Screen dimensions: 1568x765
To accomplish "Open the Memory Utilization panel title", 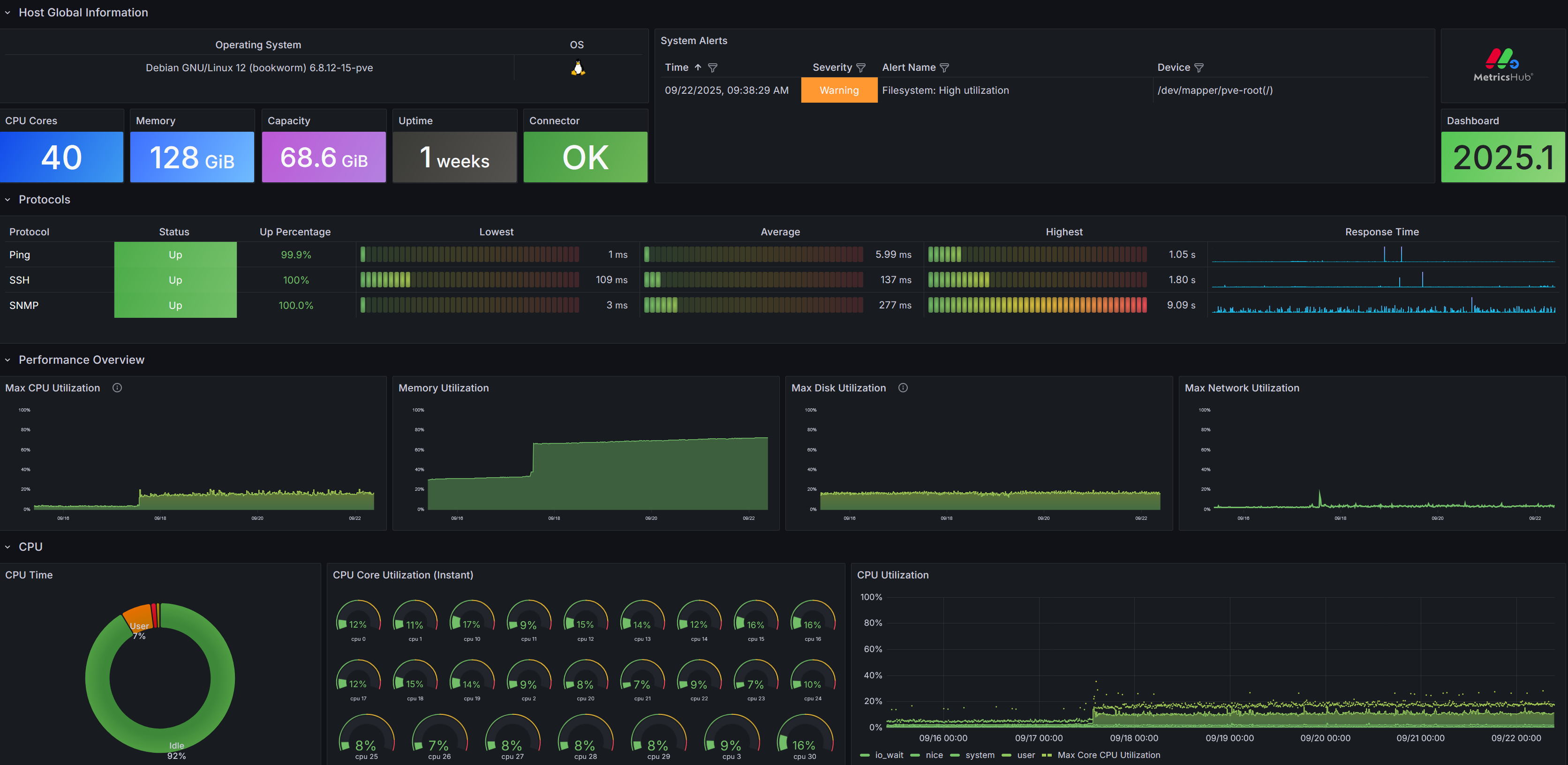I will point(443,388).
